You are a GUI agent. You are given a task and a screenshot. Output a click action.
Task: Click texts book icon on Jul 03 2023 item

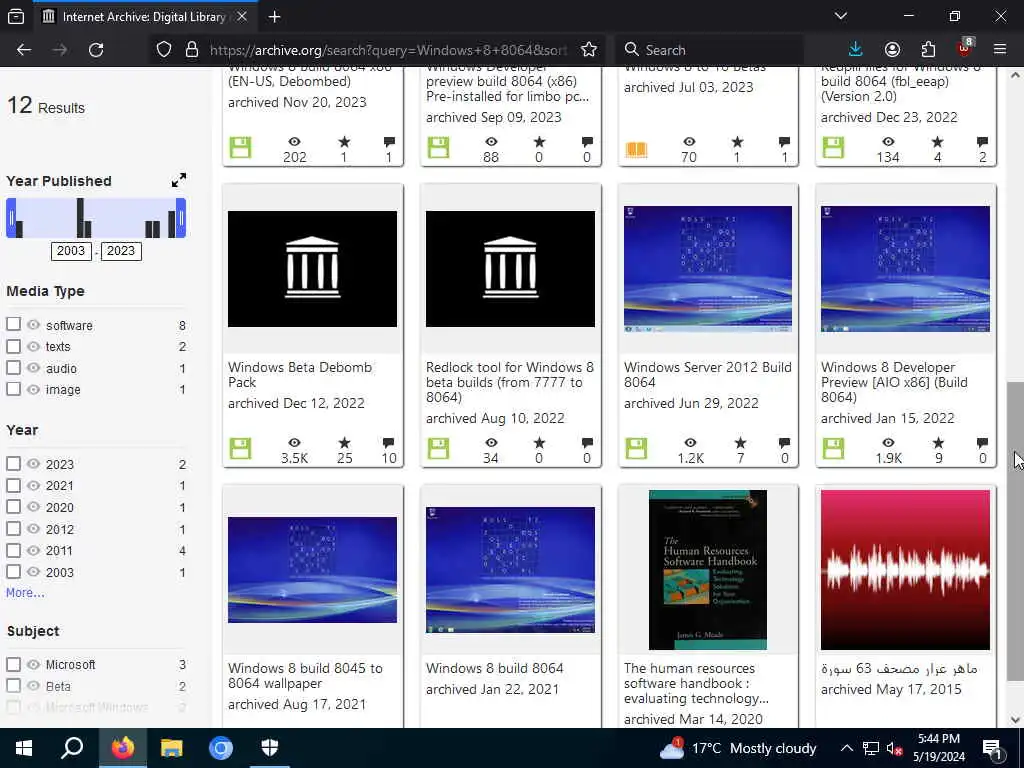[x=636, y=149]
